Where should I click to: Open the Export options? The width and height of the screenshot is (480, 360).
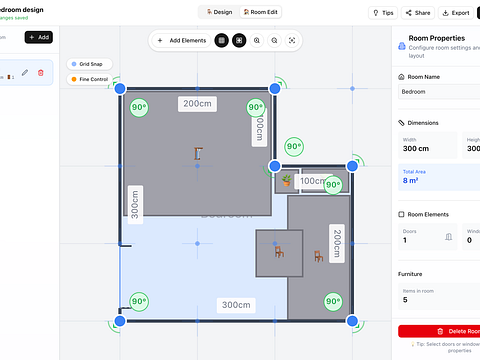click(456, 13)
